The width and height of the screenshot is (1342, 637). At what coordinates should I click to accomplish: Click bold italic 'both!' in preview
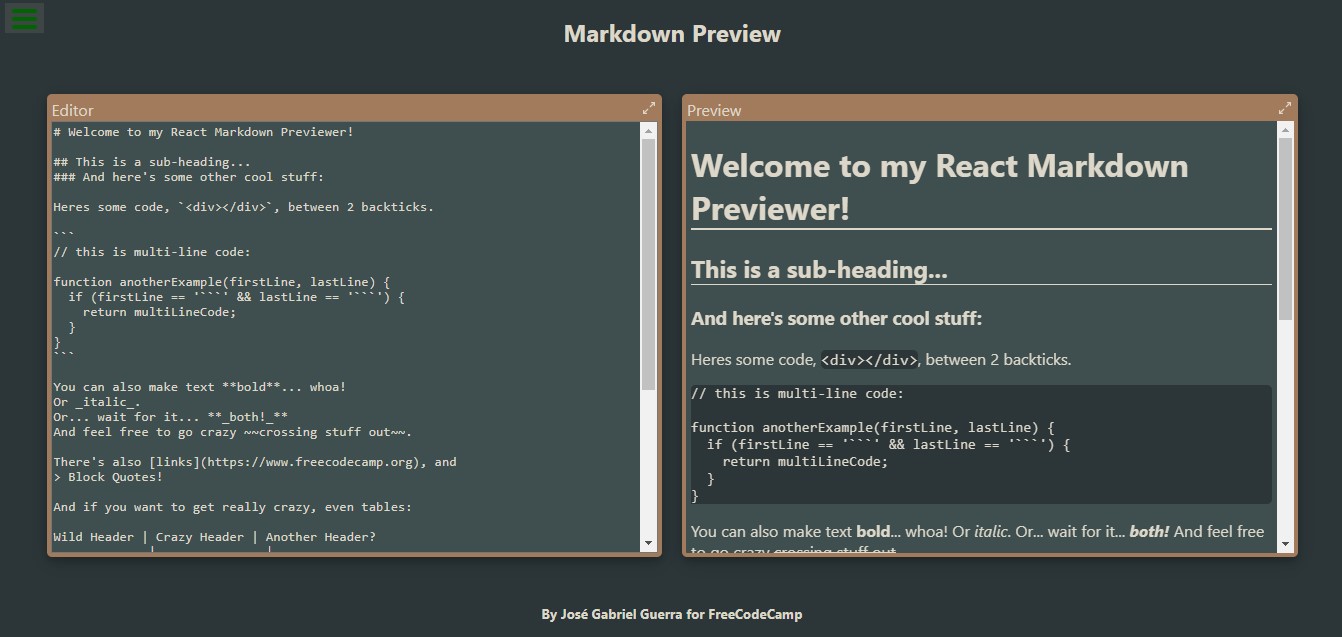click(x=1149, y=532)
